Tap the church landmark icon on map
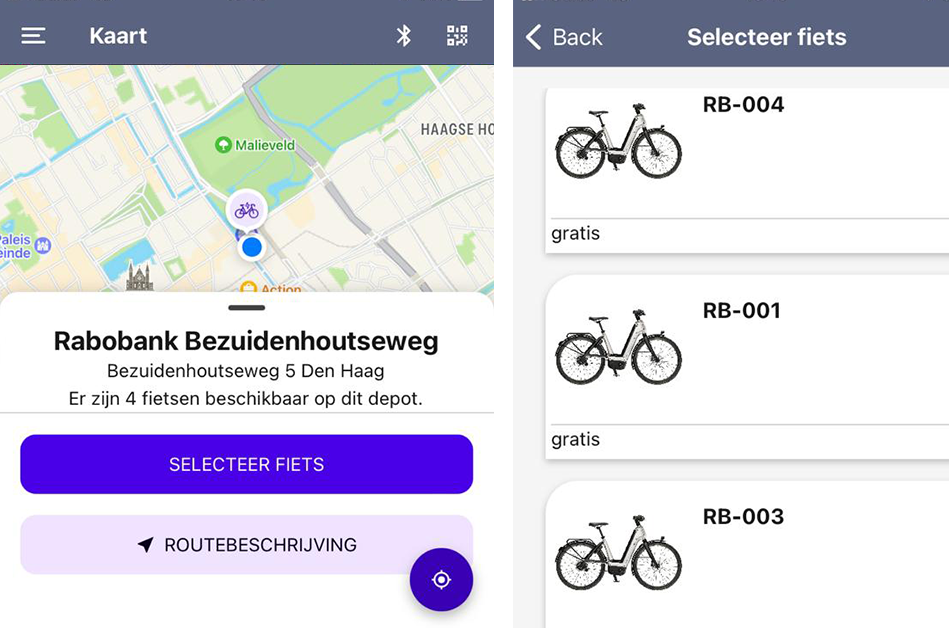The height and width of the screenshot is (628, 949). point(140,277)
